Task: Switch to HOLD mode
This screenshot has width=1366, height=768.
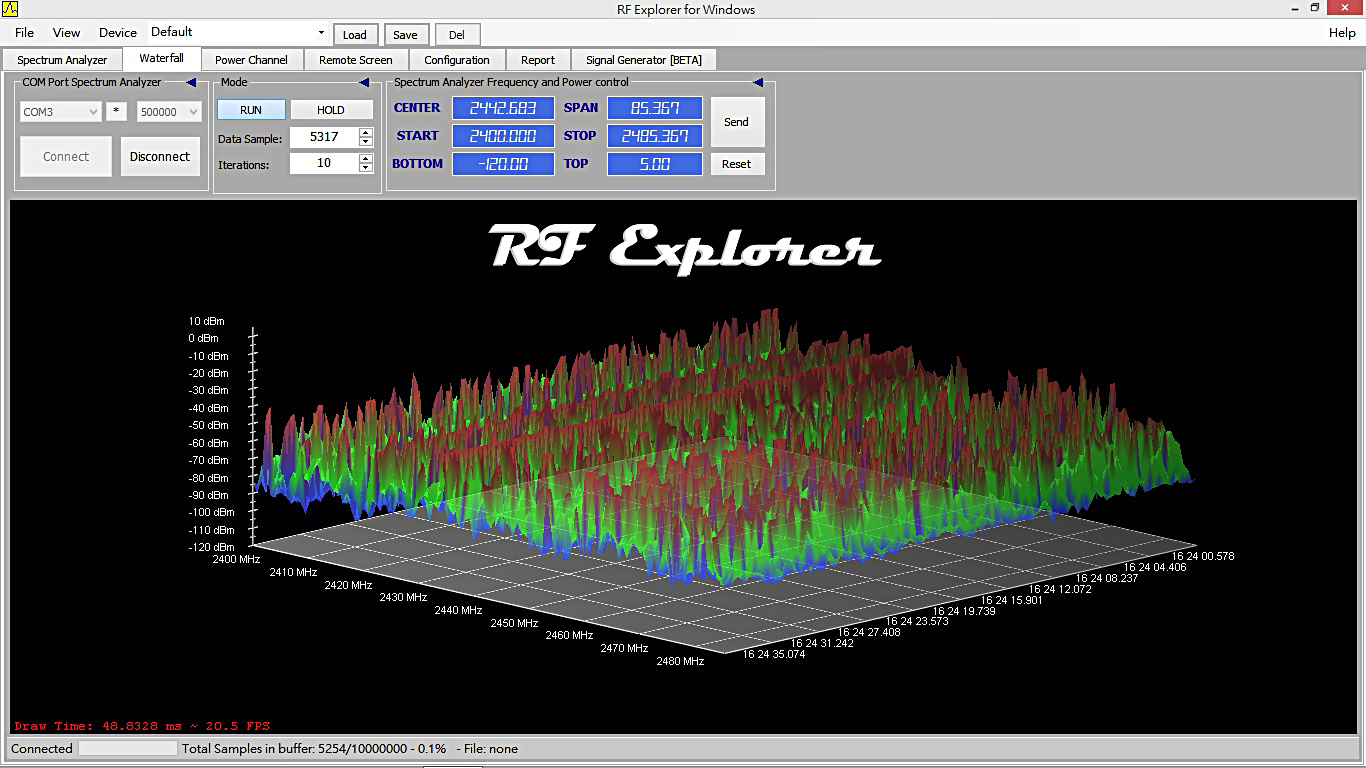Action: click(331, 110)
